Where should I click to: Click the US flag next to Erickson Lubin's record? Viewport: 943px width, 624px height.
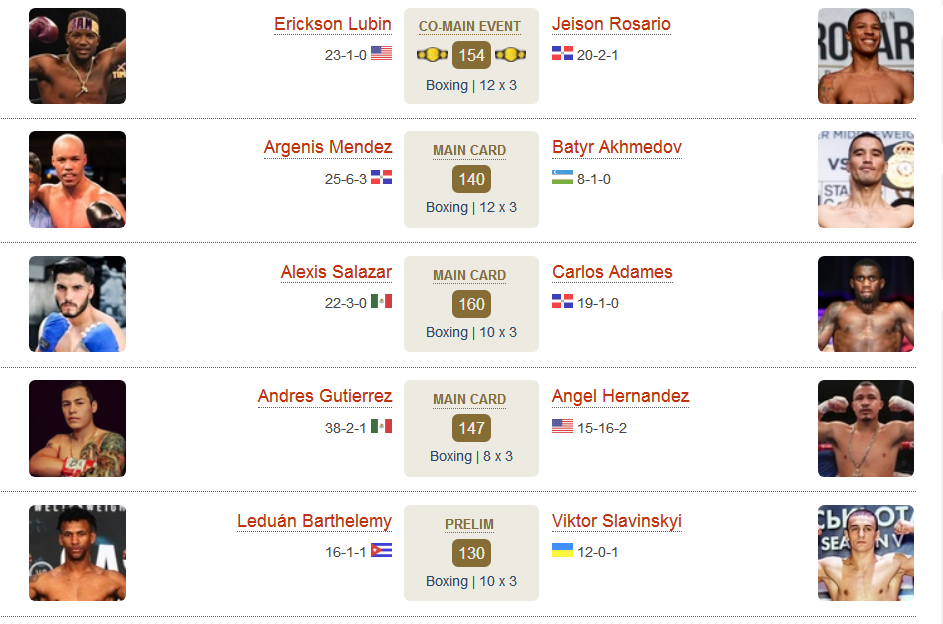point(381,54)
